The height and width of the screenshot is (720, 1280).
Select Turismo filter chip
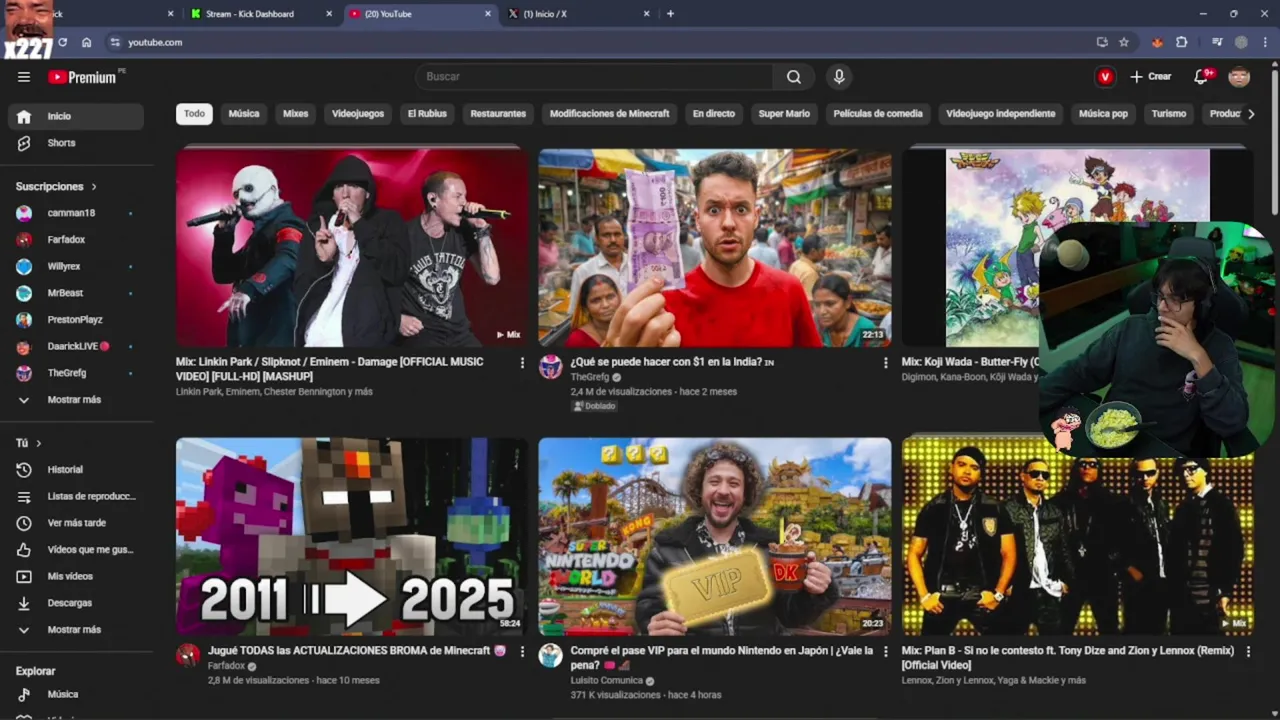(1169, 114)
